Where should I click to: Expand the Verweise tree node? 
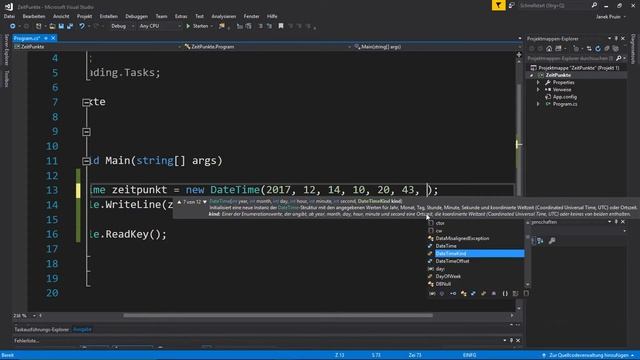[x=538, y=89]
